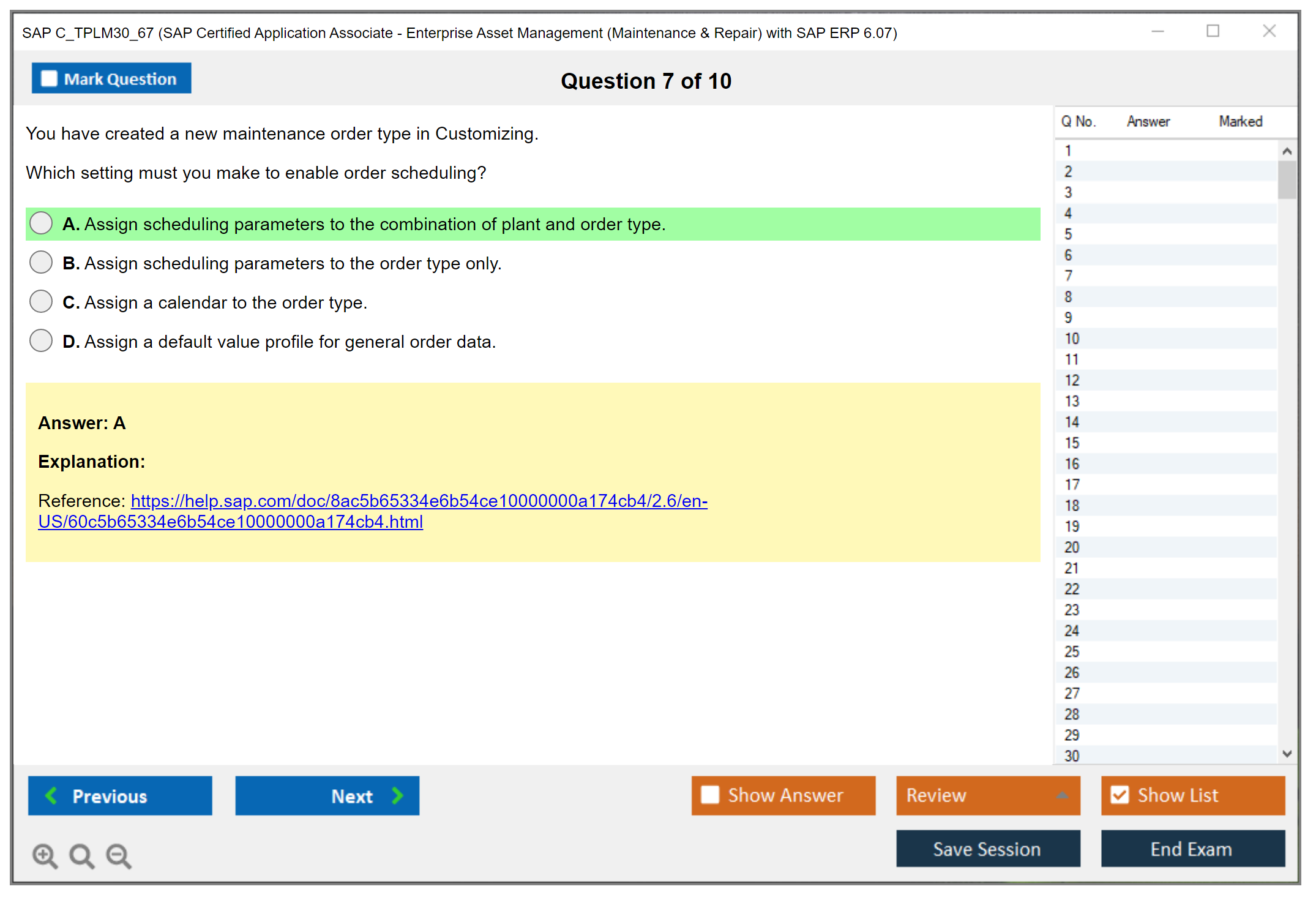Toggle the Mark Question checkbox
Viewport: 1316px width, 900px height.
[49, 79]
